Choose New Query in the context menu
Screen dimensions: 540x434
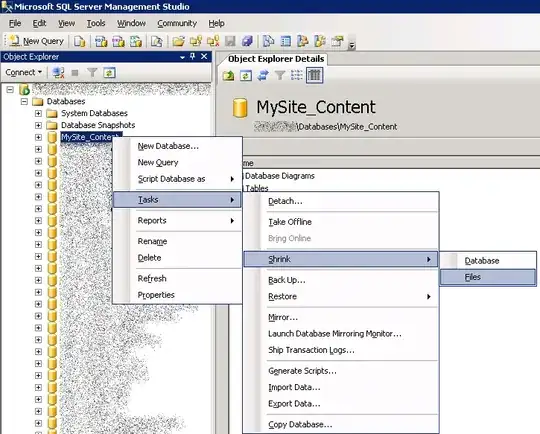pyautogui.click(x=177, y=163)
